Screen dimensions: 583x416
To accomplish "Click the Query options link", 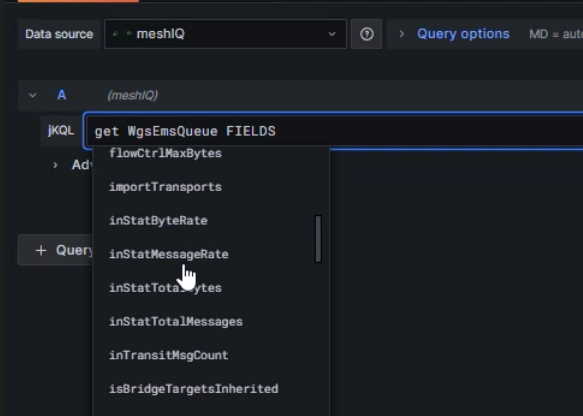I will tap(463, 34).
